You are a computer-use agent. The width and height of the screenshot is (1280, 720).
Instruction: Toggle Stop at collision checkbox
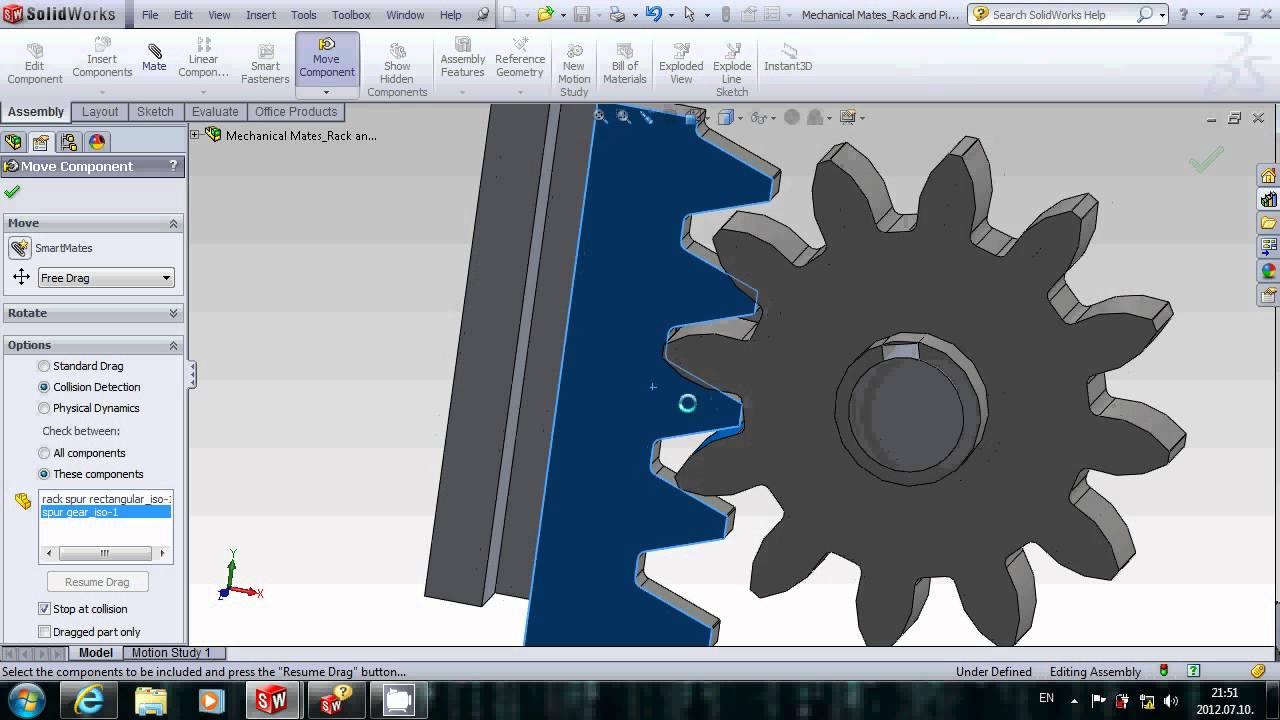(44, 609)
